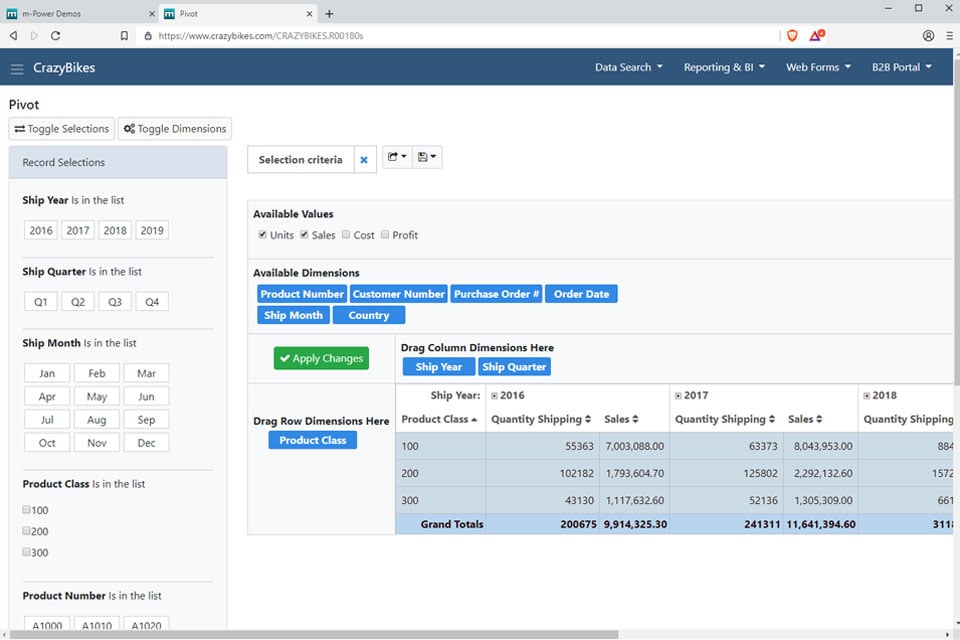Open the Reporting & BI menu

[724, 67]
